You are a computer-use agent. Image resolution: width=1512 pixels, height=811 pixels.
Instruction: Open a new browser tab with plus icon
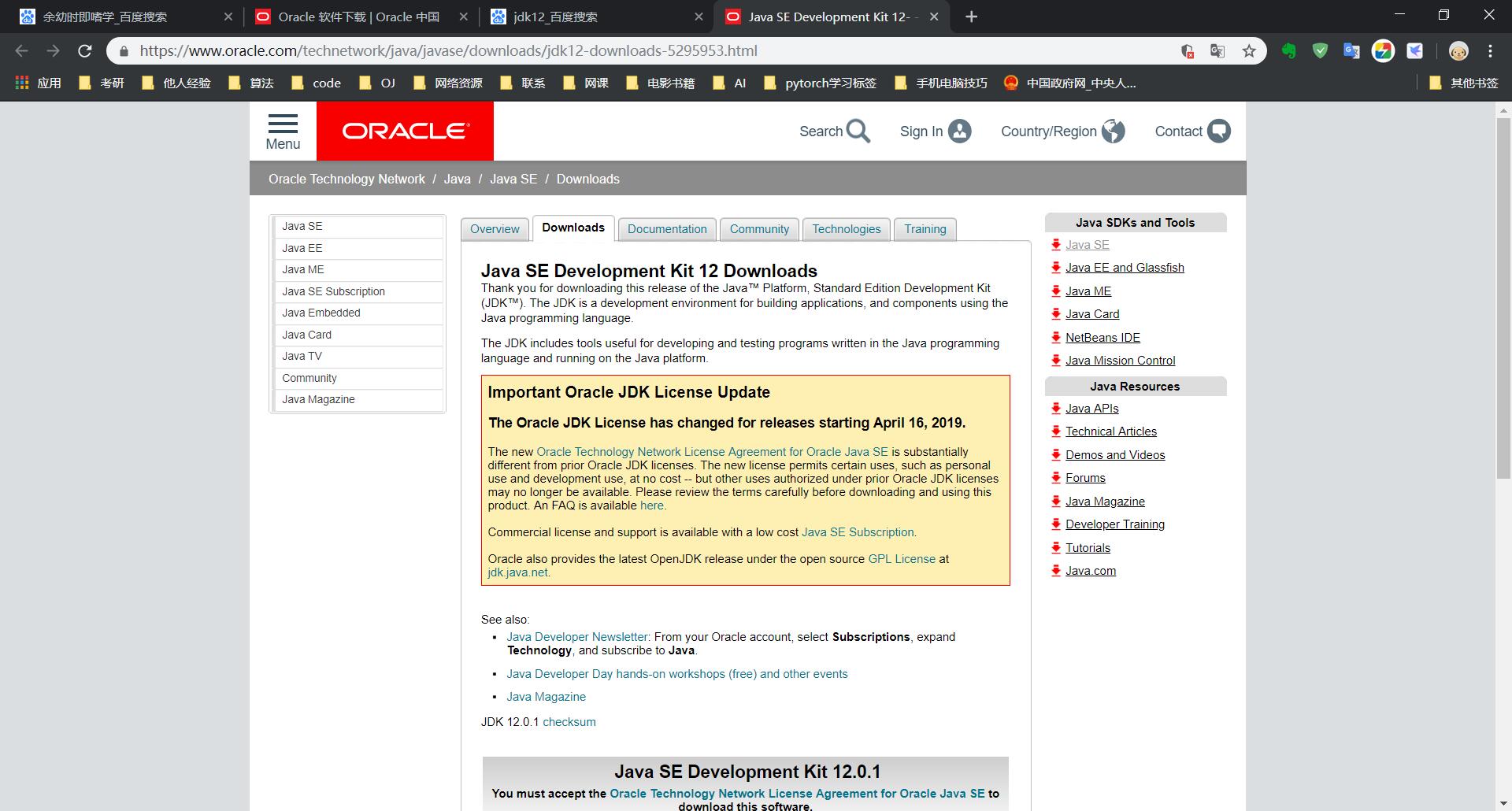tap(971, 17)
